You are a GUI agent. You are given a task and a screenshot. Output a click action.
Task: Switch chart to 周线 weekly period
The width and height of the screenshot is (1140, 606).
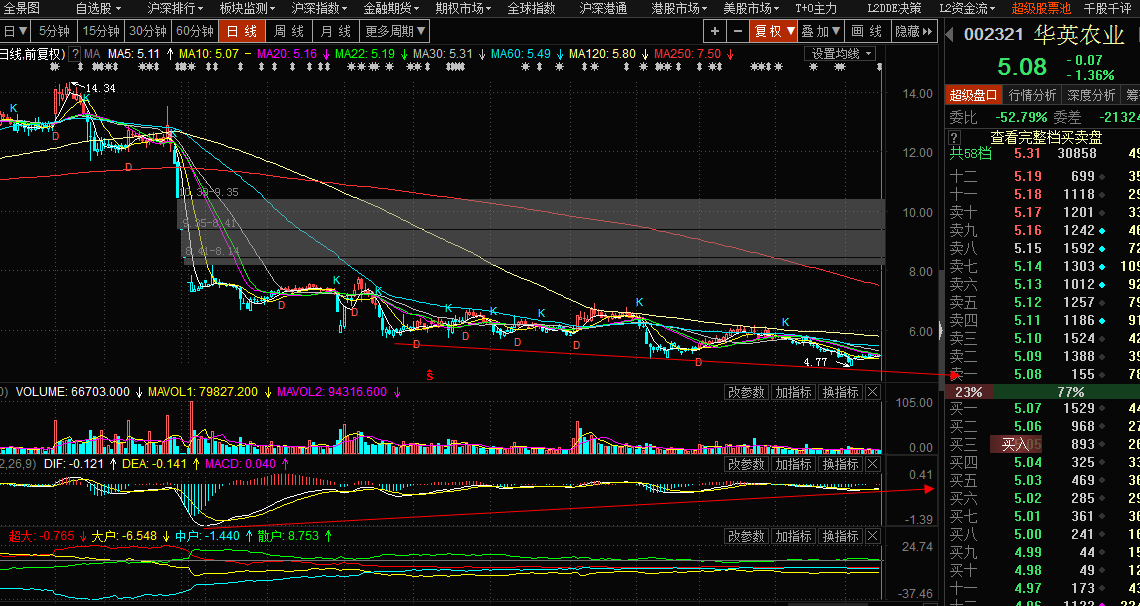[x=289, y=31]
